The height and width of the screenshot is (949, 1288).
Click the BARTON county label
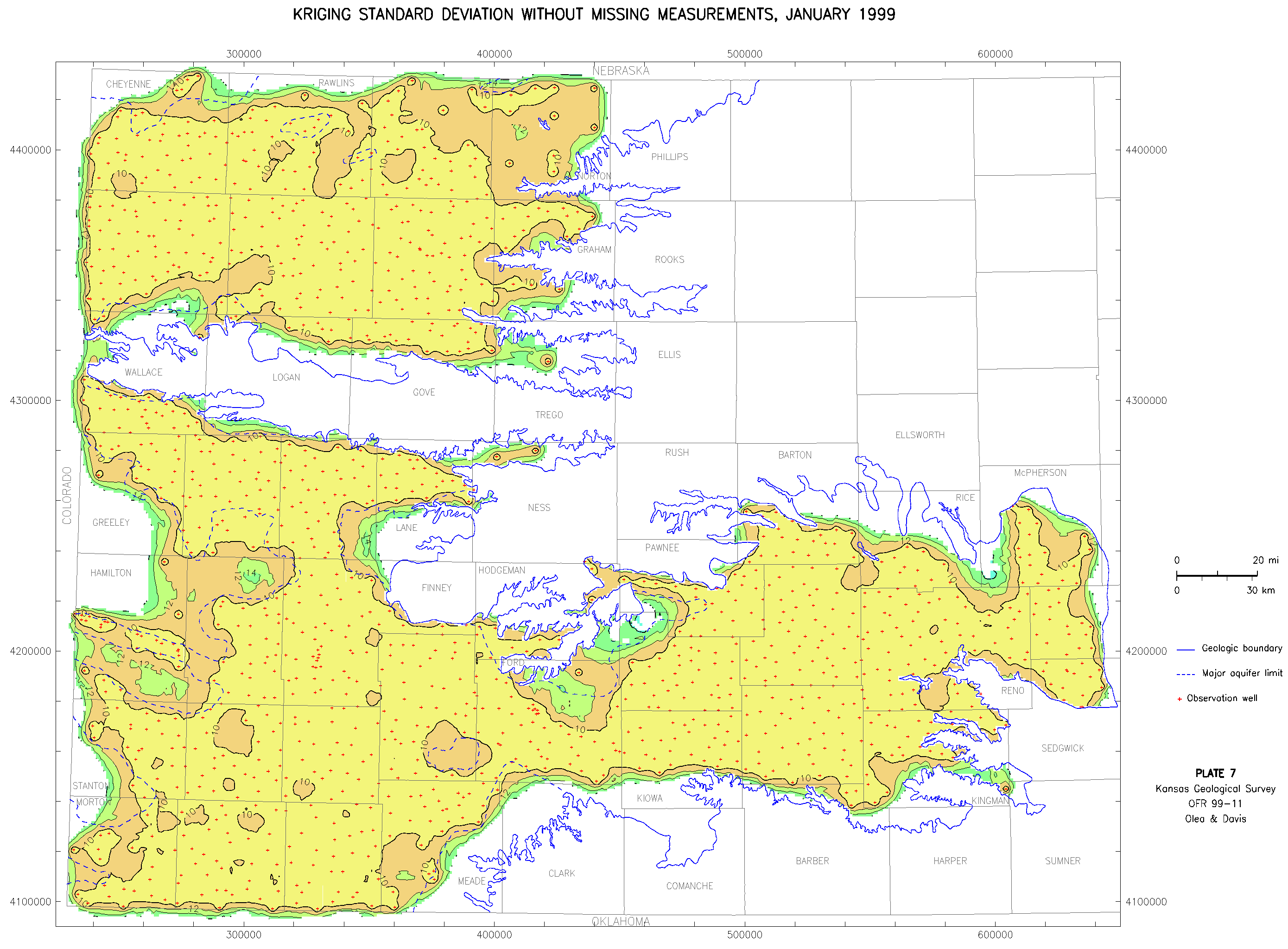pos(795,455)
